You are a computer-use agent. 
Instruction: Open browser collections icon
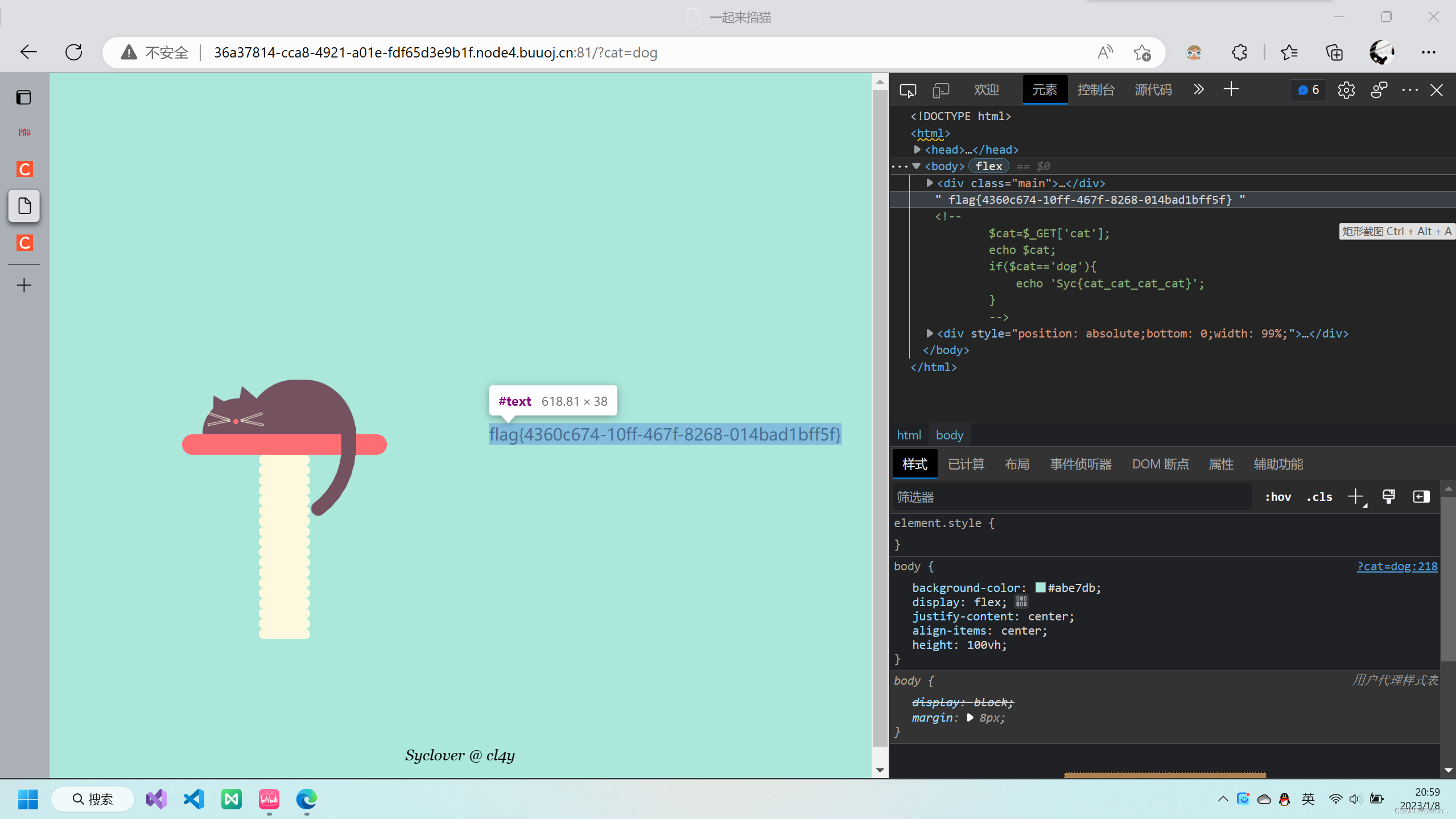[1334, 52]
